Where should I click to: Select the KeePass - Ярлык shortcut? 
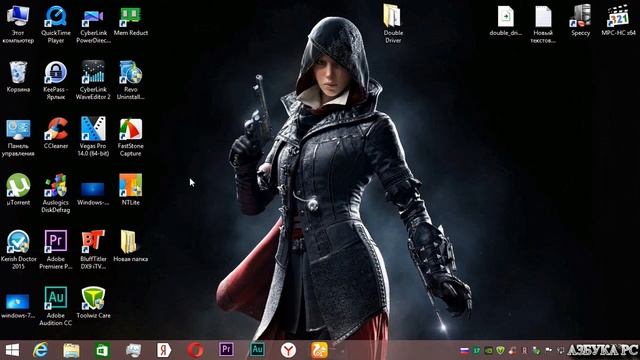click(x=56, y=80)
